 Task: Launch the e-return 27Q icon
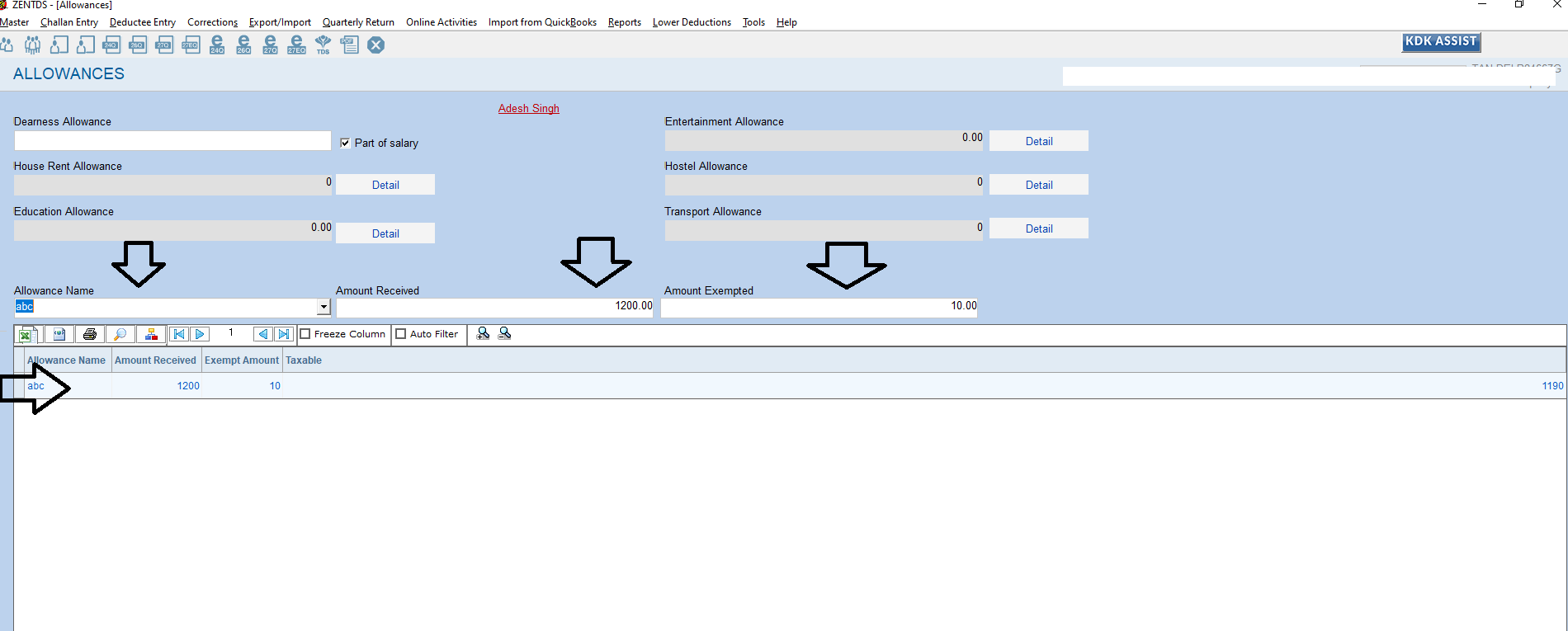[x=270, y=45]
